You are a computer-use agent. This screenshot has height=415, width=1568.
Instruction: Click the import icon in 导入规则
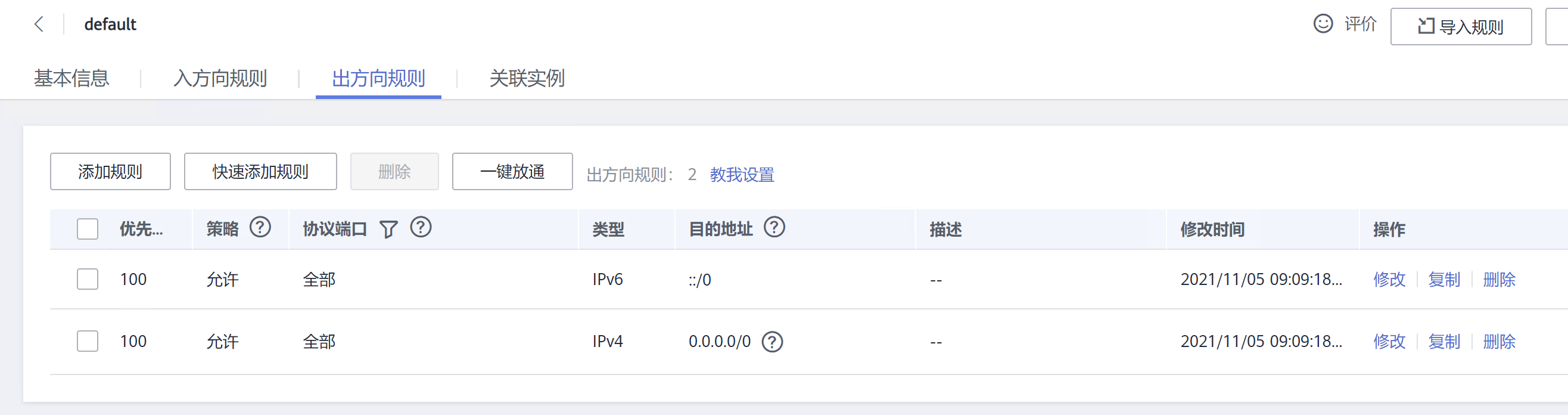click(1426, 26)
